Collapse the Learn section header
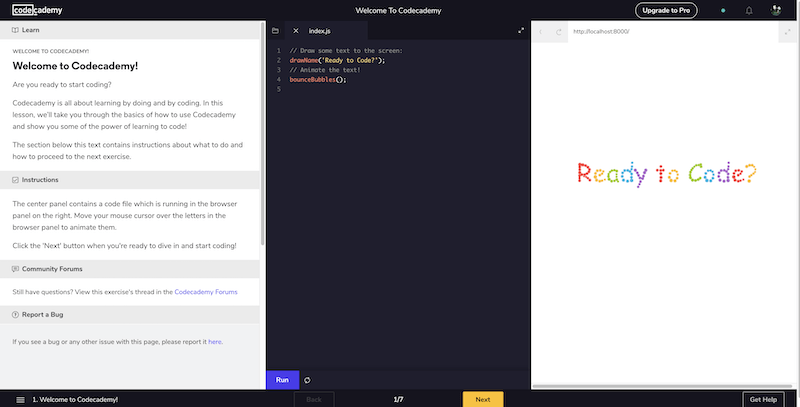 130,30
